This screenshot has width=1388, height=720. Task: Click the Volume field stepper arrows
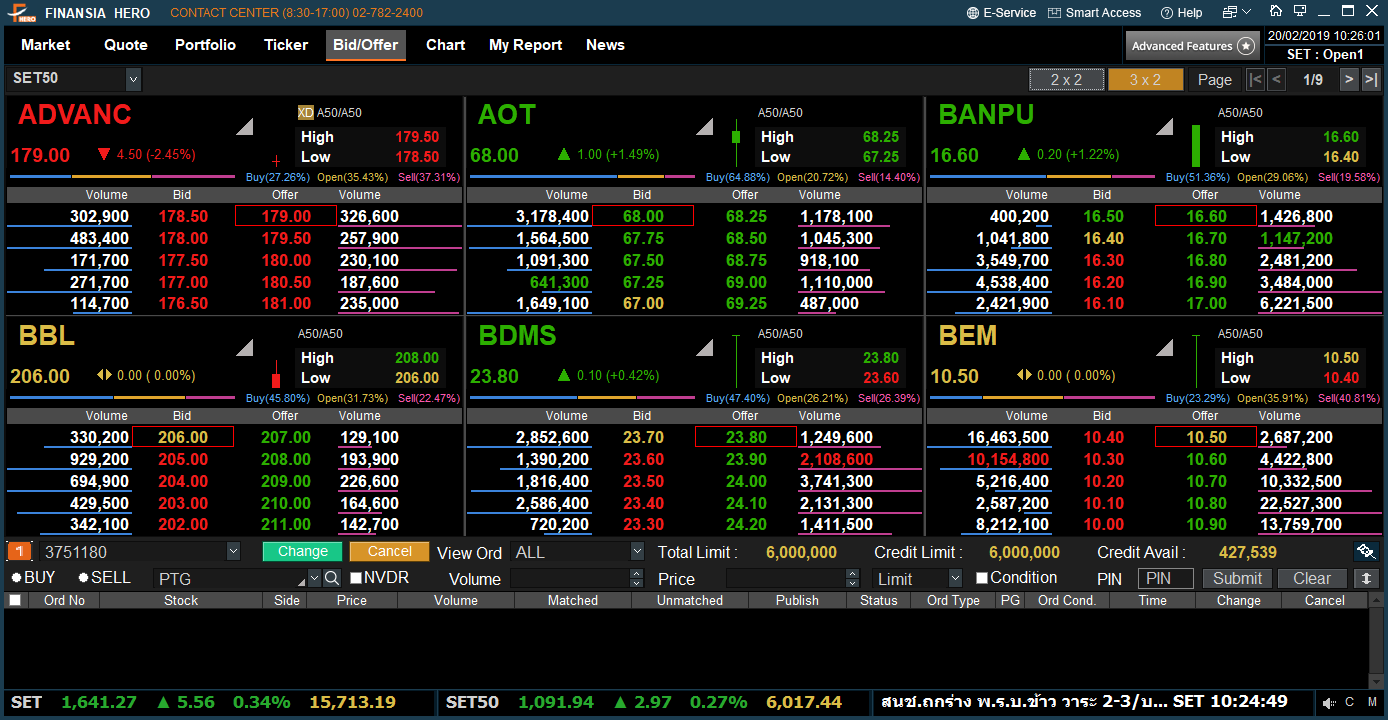pos(637,578)
